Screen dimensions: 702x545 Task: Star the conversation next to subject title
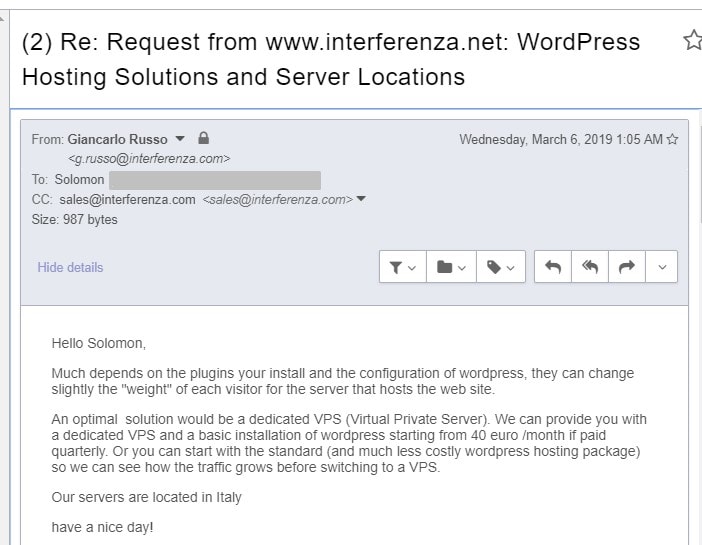pyautogui.click(x=693, y=40)
